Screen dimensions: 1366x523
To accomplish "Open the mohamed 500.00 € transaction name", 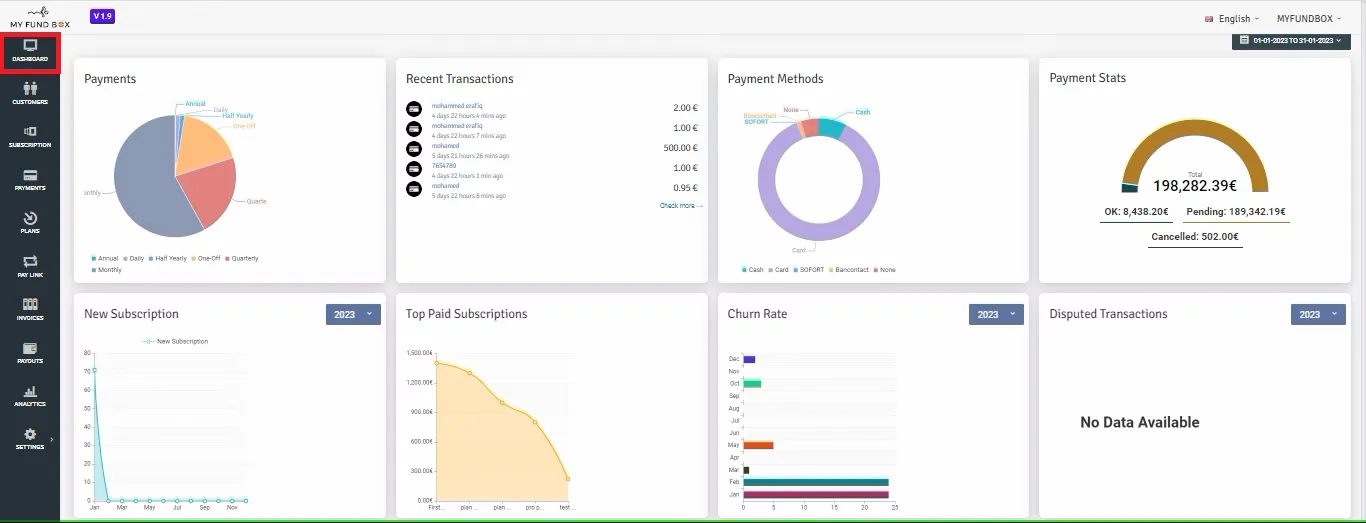I will pos(446,145).
